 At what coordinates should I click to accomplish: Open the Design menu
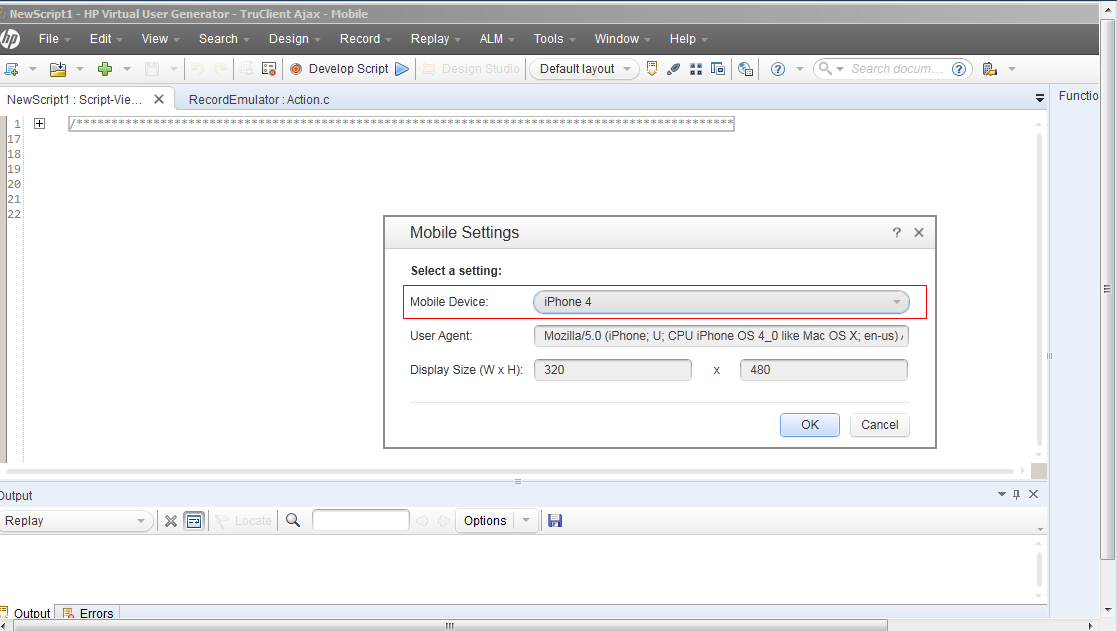point(294,39)
